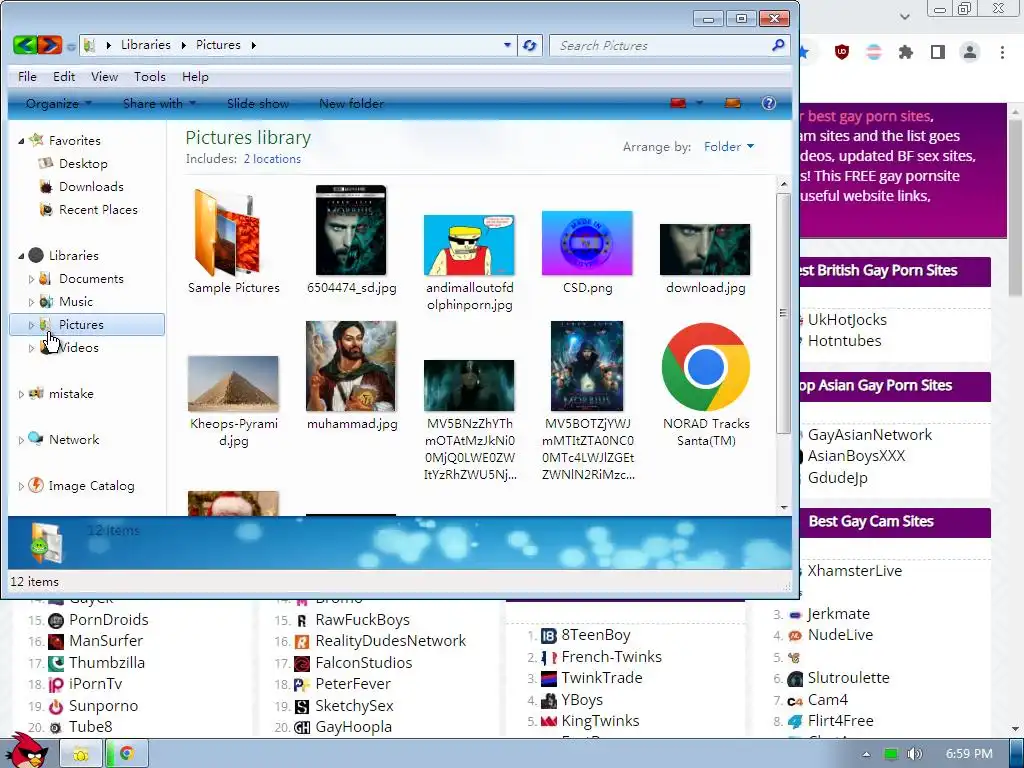1024x768 pixels.
Task: Open the address bar history dropdown
Action: click(507, 45)
